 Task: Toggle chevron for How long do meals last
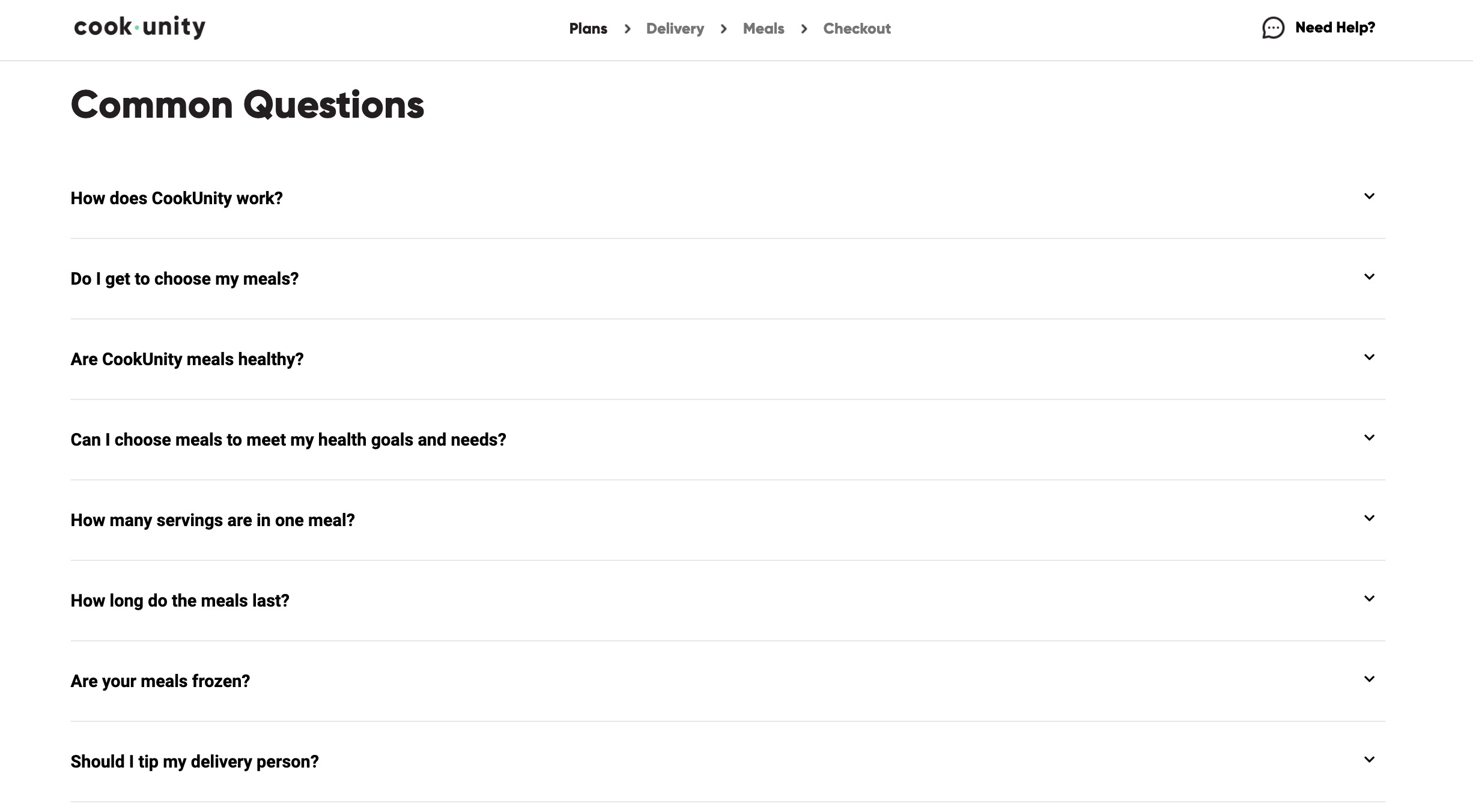tap(1369, 599)
